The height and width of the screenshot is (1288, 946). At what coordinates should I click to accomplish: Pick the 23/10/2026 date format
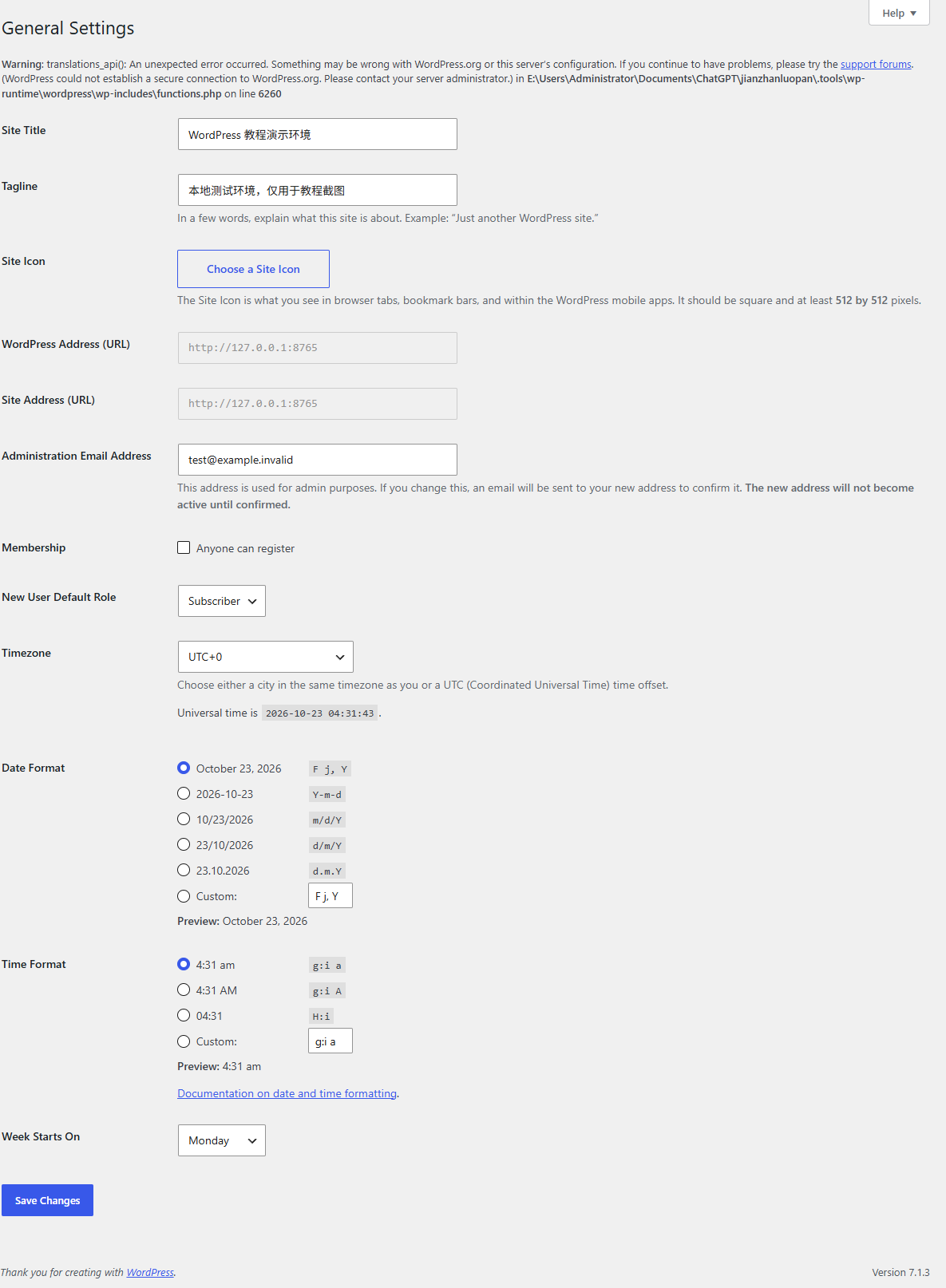pos(184,844)
